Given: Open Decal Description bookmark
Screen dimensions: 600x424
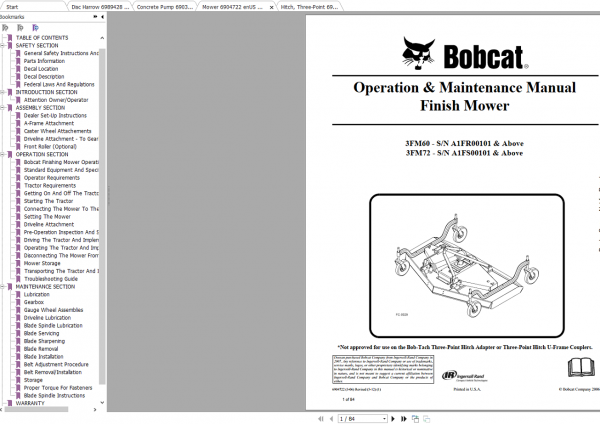Looking at the screenshot, I should pyautogui.click(x=44, y=77).
